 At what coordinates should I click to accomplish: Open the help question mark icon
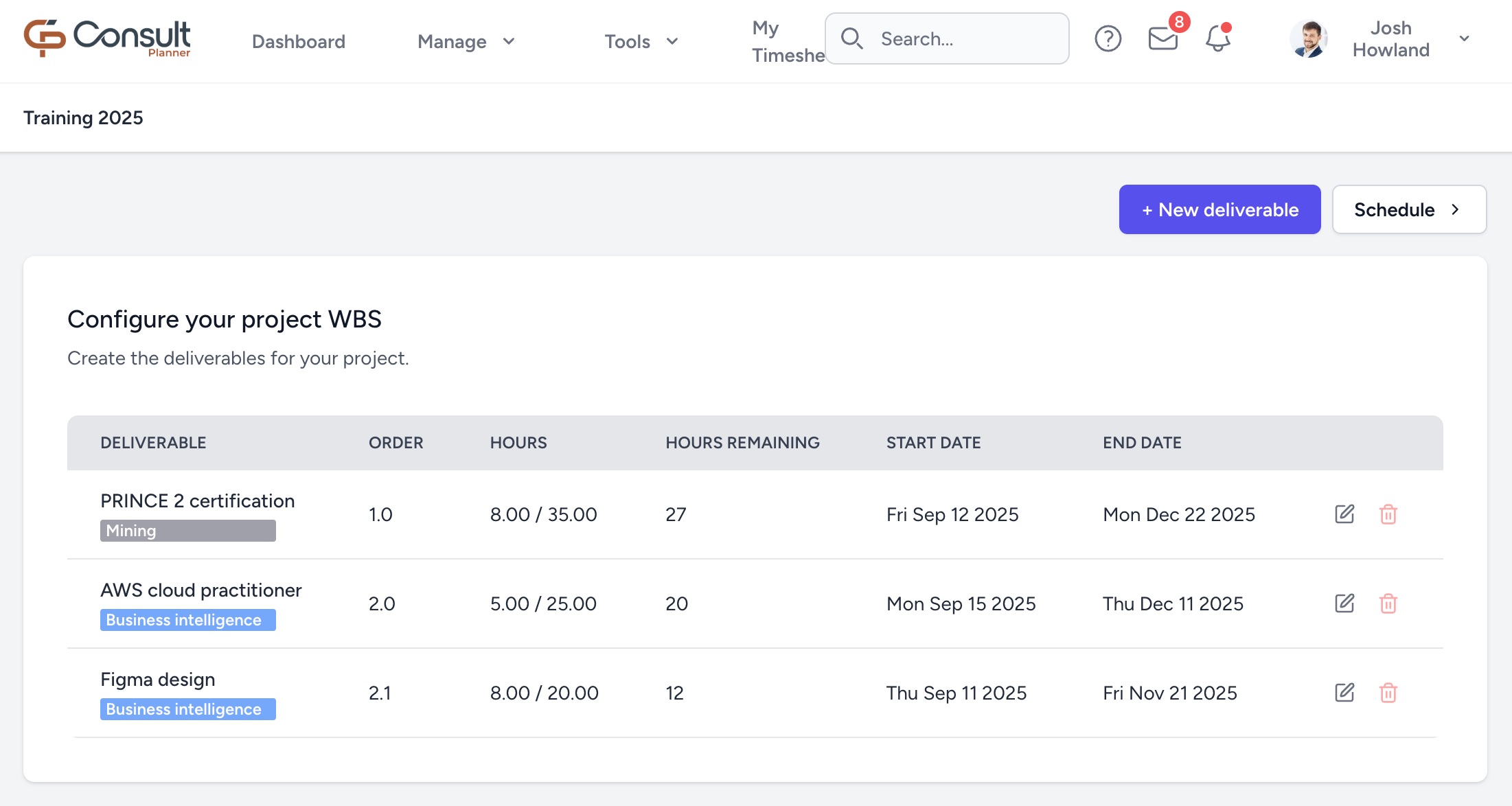point(1108,39)
